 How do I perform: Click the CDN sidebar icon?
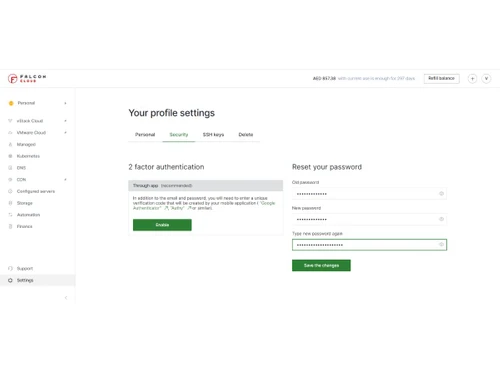click(x=10, y=179)
